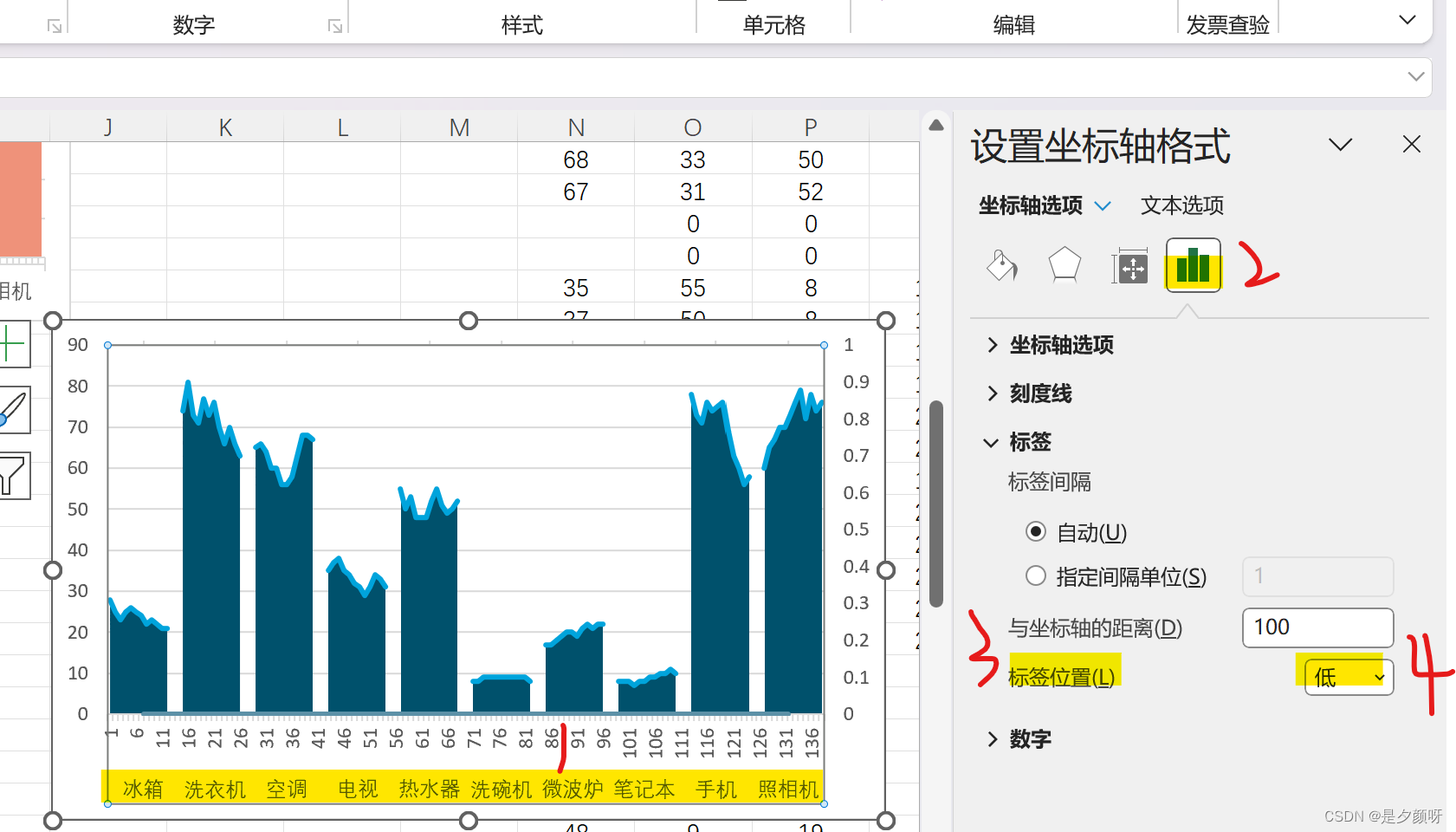Select column P header
Viewport: 1456px width, 832px height.
pyautogui.click(x=811, y=127)
